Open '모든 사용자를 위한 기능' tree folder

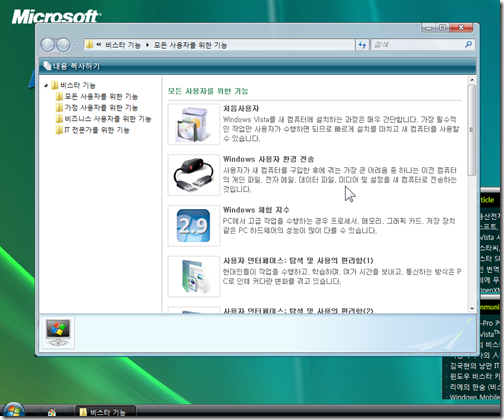(101, 97)
